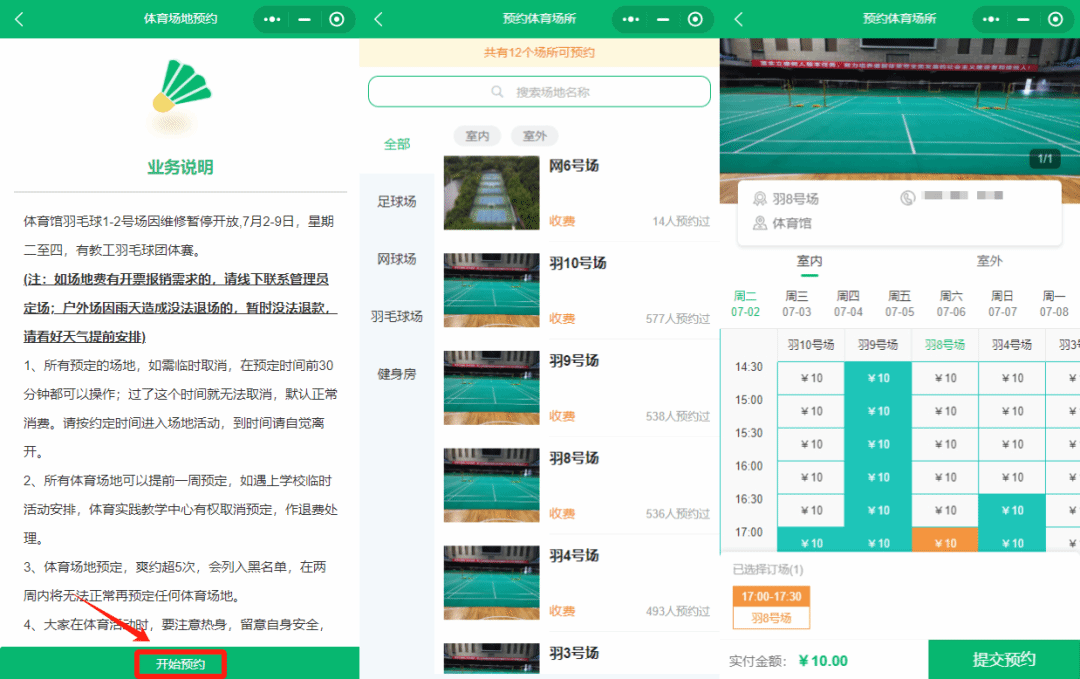Viewport: 1080px width, 679px height.
Task: Click 羽9号场 column header in schedule
Action: 878,344
